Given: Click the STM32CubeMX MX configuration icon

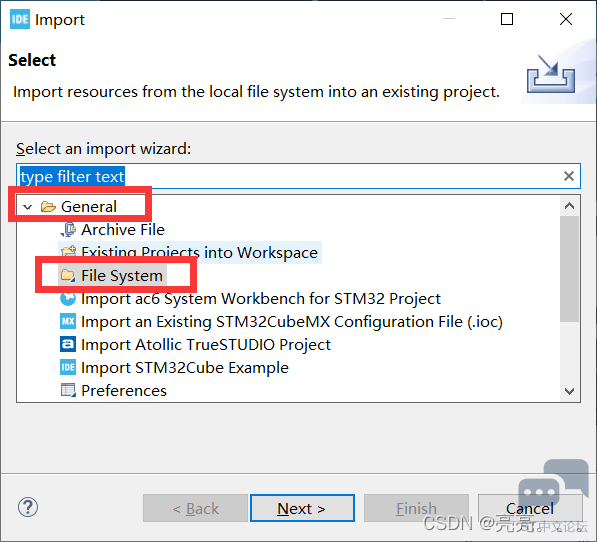Looking at the screenshot, I should [68, 321].
